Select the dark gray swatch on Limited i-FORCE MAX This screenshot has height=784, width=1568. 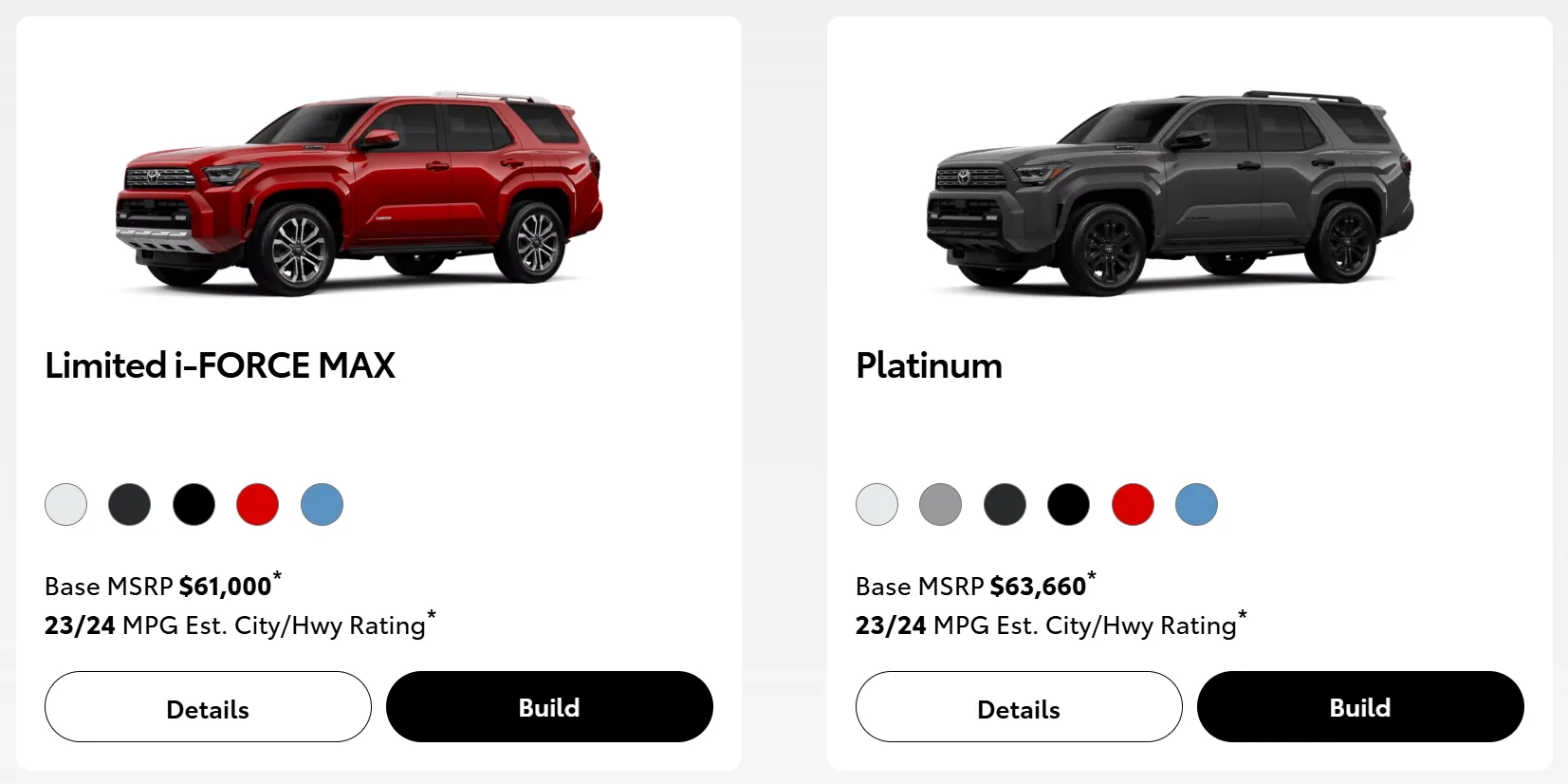coord(129,504)
